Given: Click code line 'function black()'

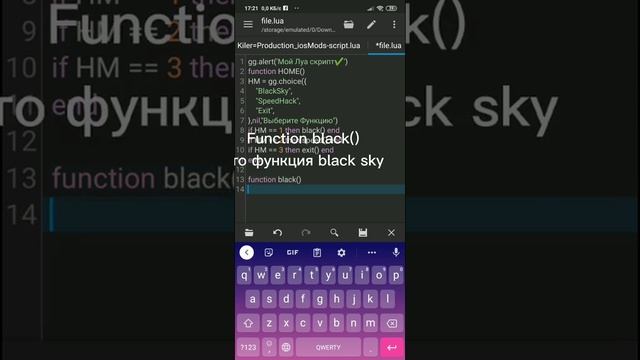Looking at the screenshot, I should click(x=274, y=179).
